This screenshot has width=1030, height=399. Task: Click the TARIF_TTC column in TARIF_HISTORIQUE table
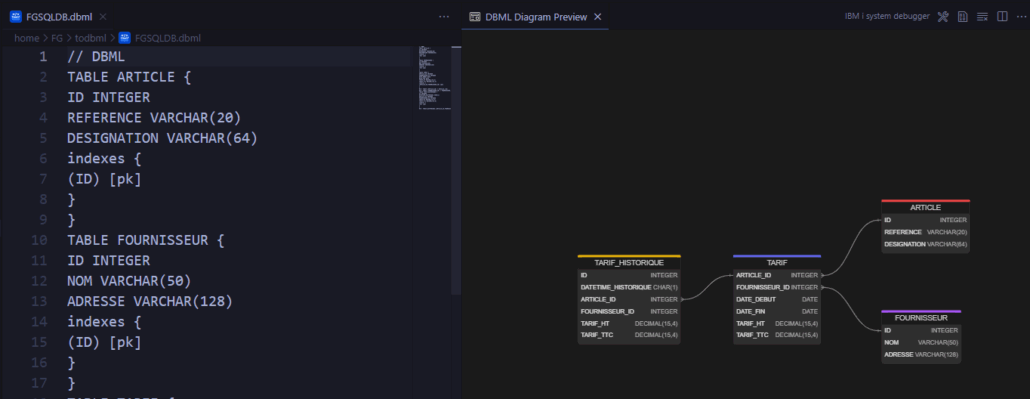tap(629, 335)
